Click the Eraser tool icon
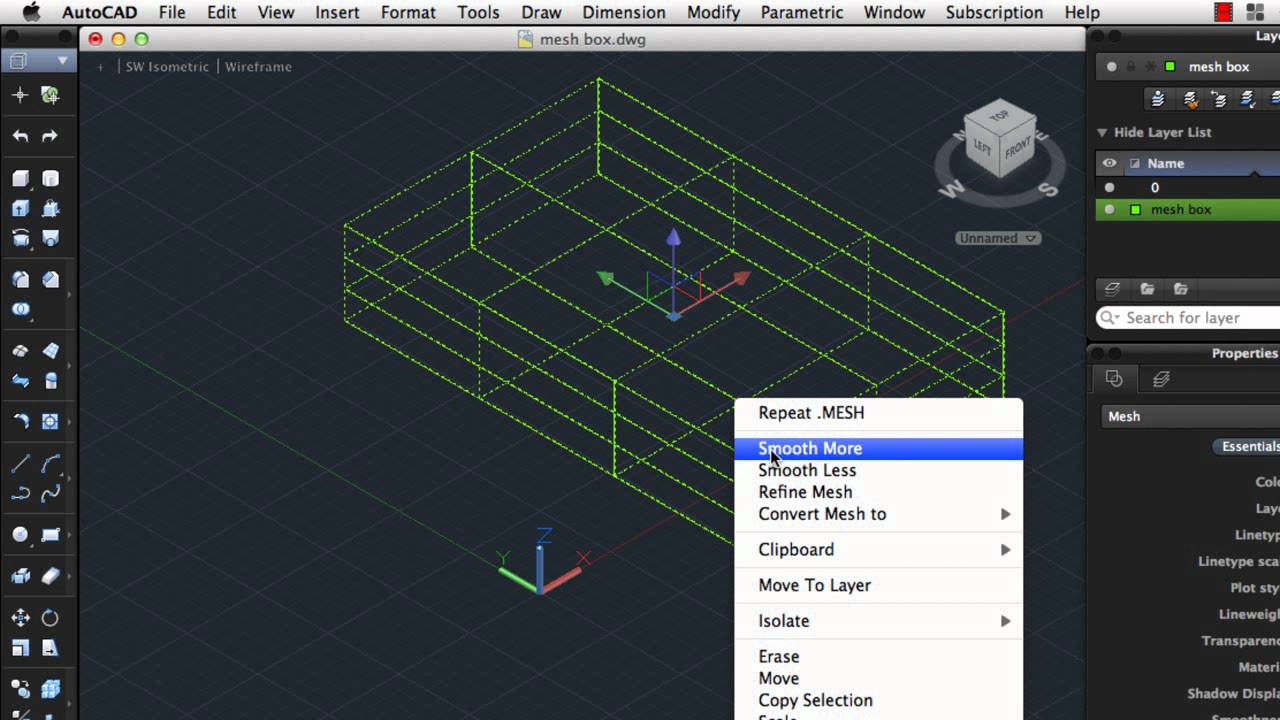This screenshot has width=1280, height=720. [x=50, y=576]
